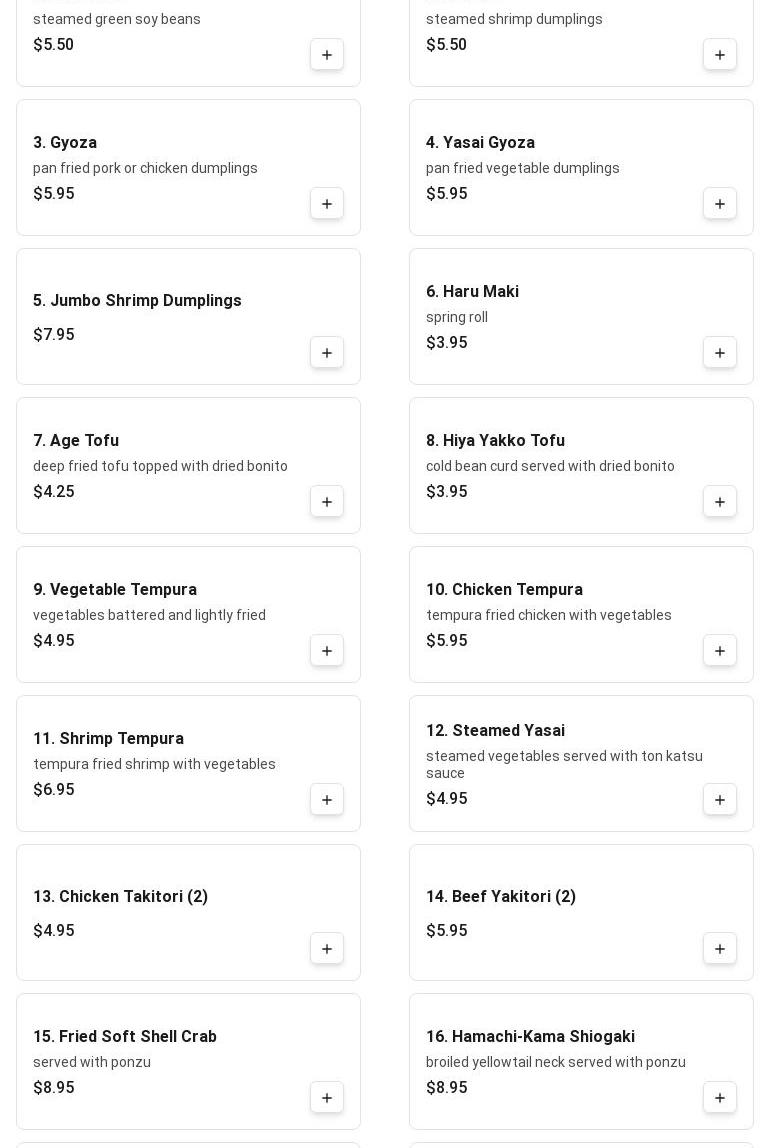Add Fried Soft Shell Crab to order
The width and height of the screenshot is (770, 1148).
coord(327,1098)
